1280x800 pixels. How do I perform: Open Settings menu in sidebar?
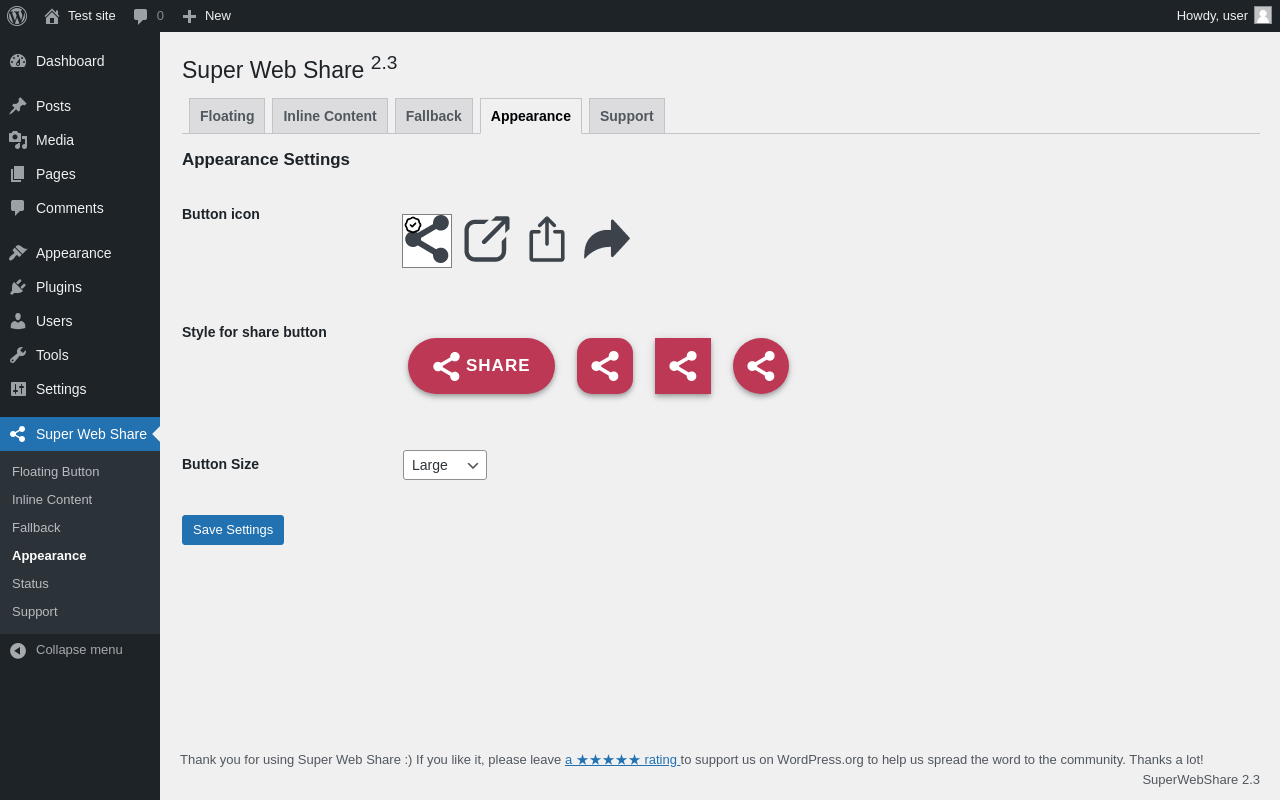[80, 389]
